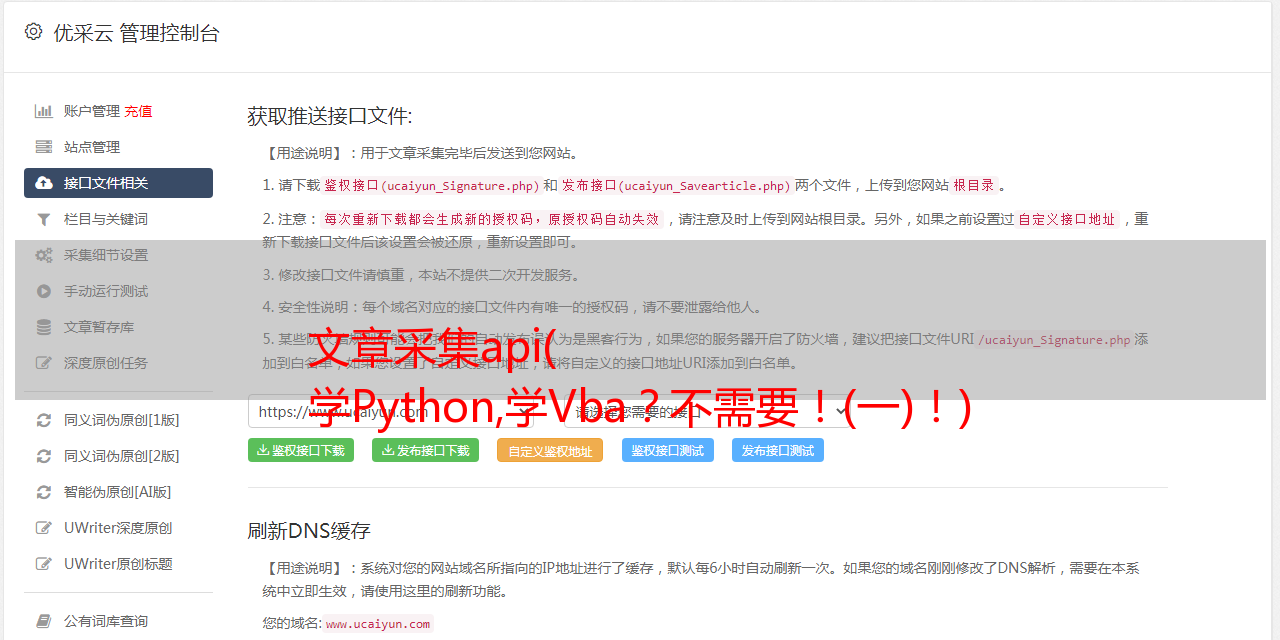The height and width of the screenshot is (640, 1280).
Task: Click the 自定义接口地址 highlighted text
Action: (1067, 219)
